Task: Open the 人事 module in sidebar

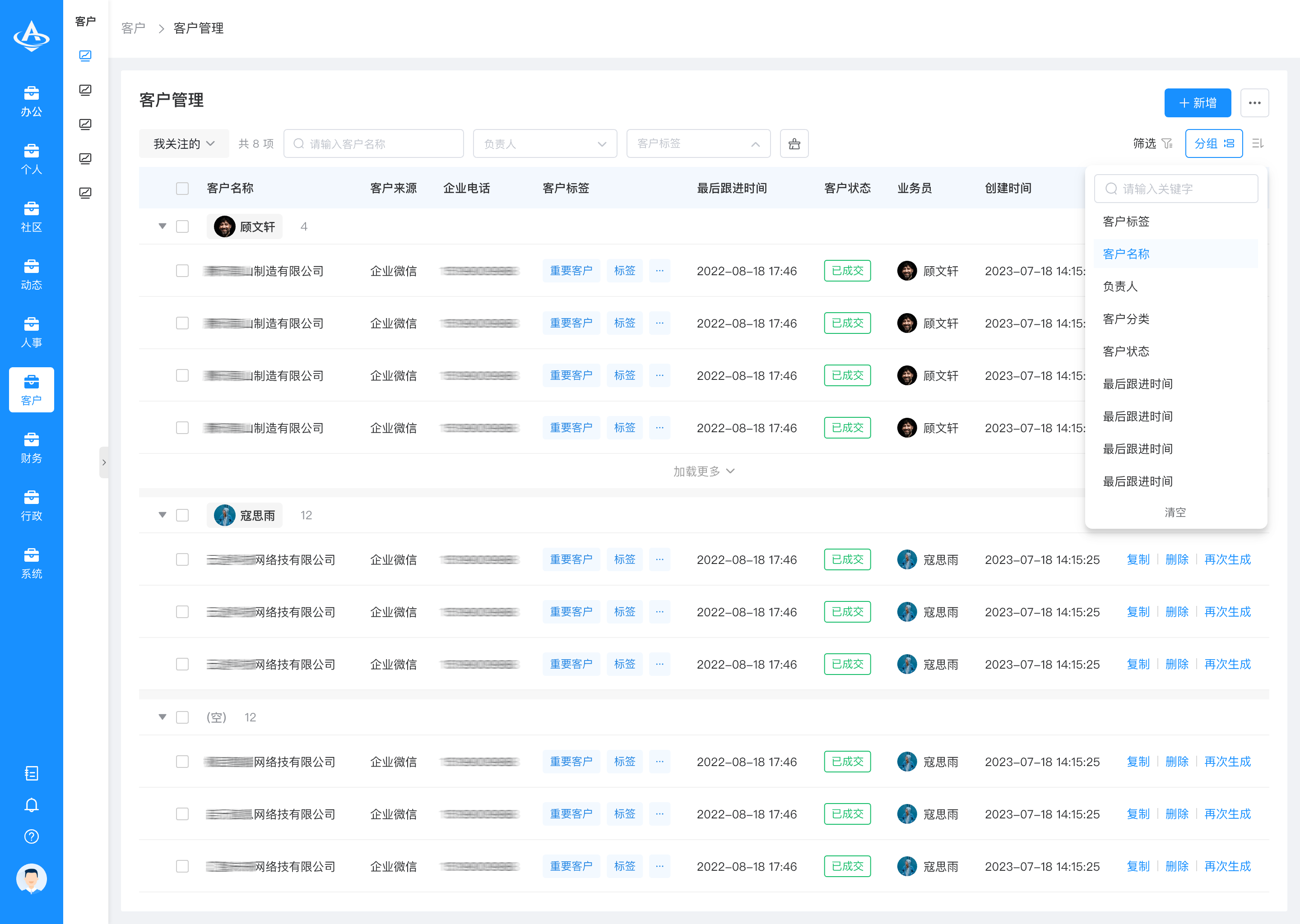Action: click(31, 332)
